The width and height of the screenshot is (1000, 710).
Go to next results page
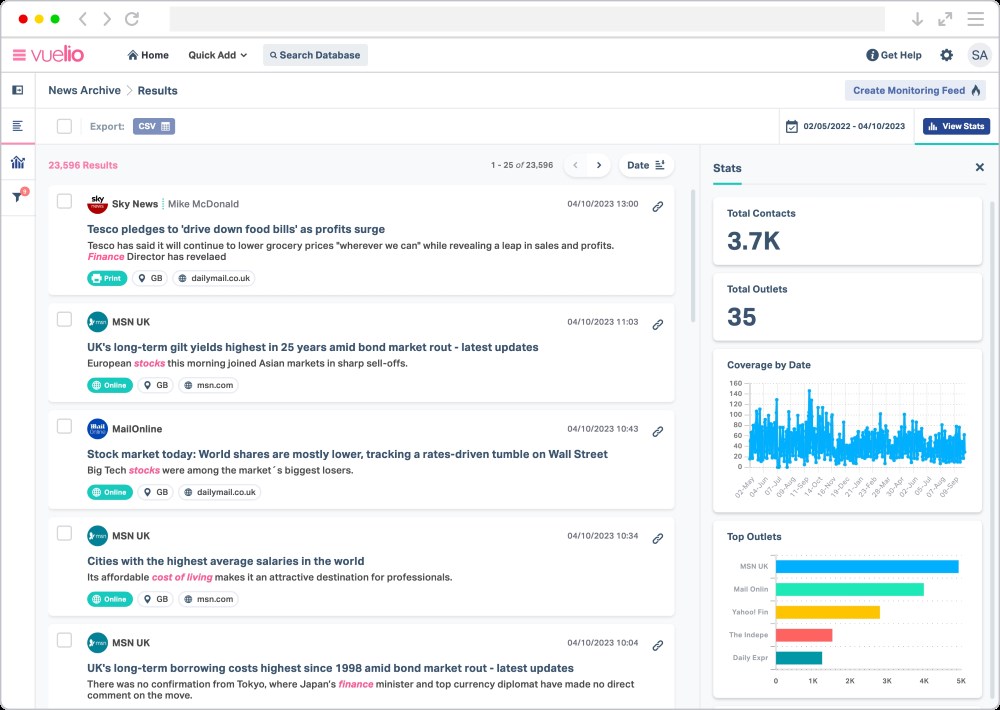[599, 165]
